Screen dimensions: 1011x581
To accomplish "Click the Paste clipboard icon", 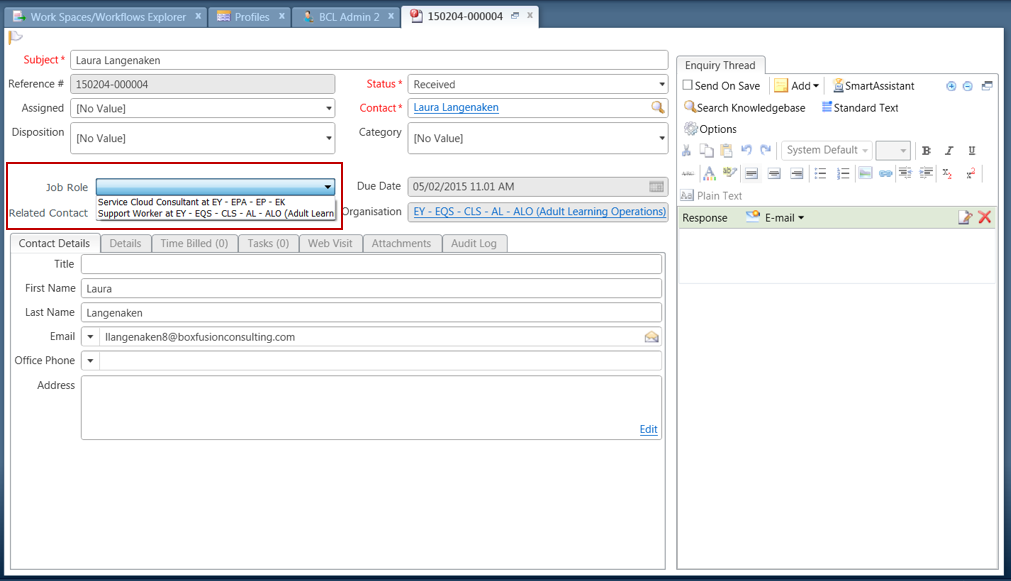I will click(727, 150).
